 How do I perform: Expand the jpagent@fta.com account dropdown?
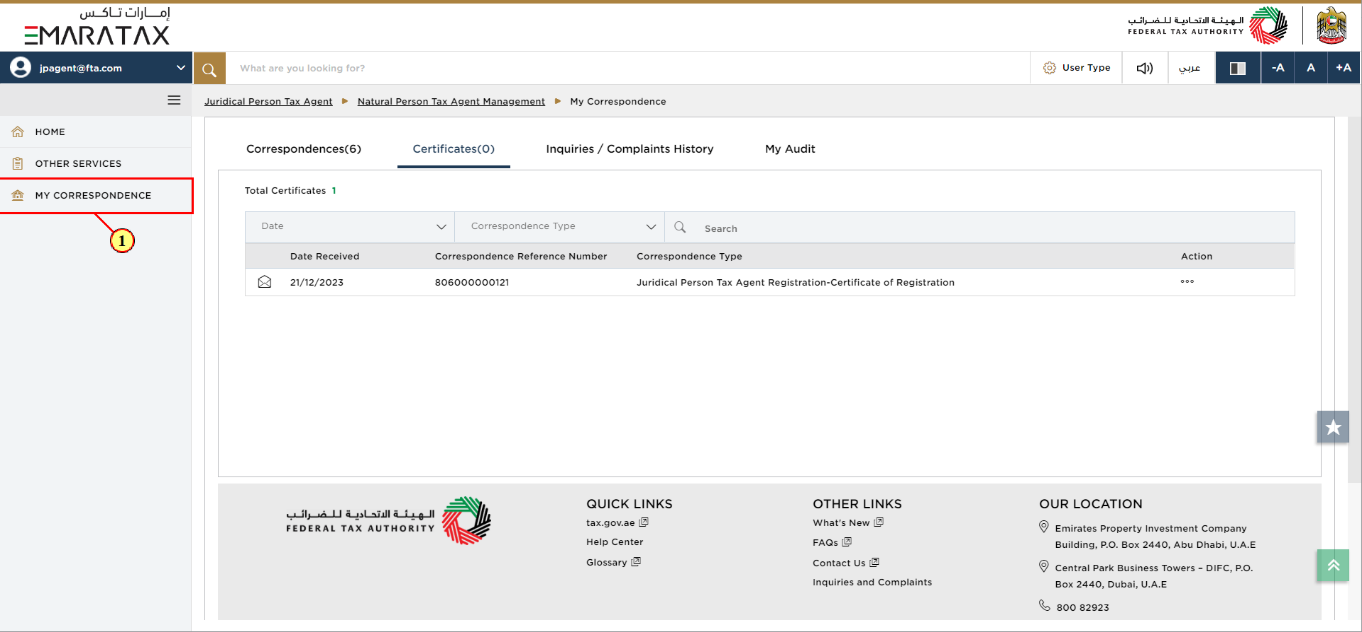coord(181,68)
